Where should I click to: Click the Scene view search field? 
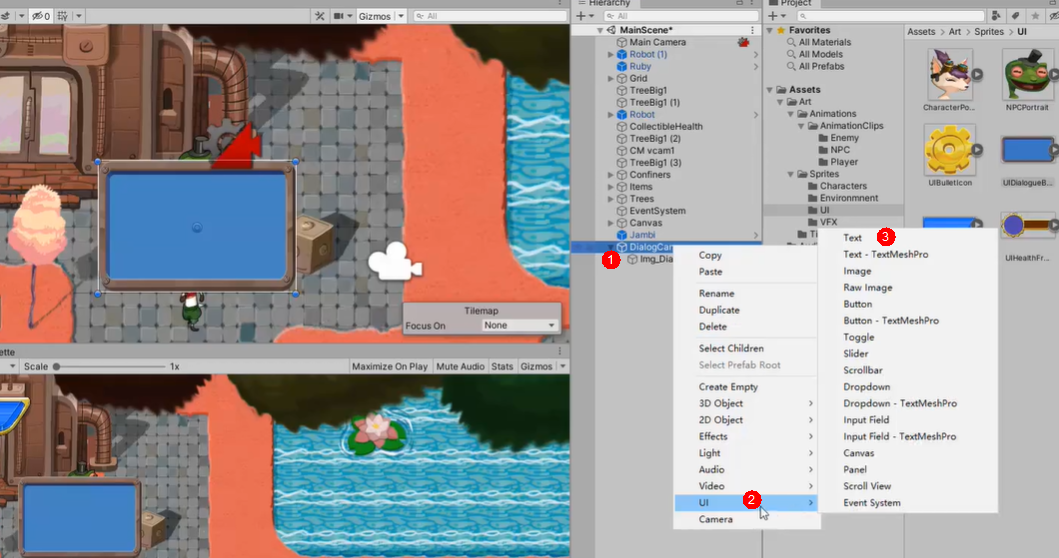[x=489, y=16]
